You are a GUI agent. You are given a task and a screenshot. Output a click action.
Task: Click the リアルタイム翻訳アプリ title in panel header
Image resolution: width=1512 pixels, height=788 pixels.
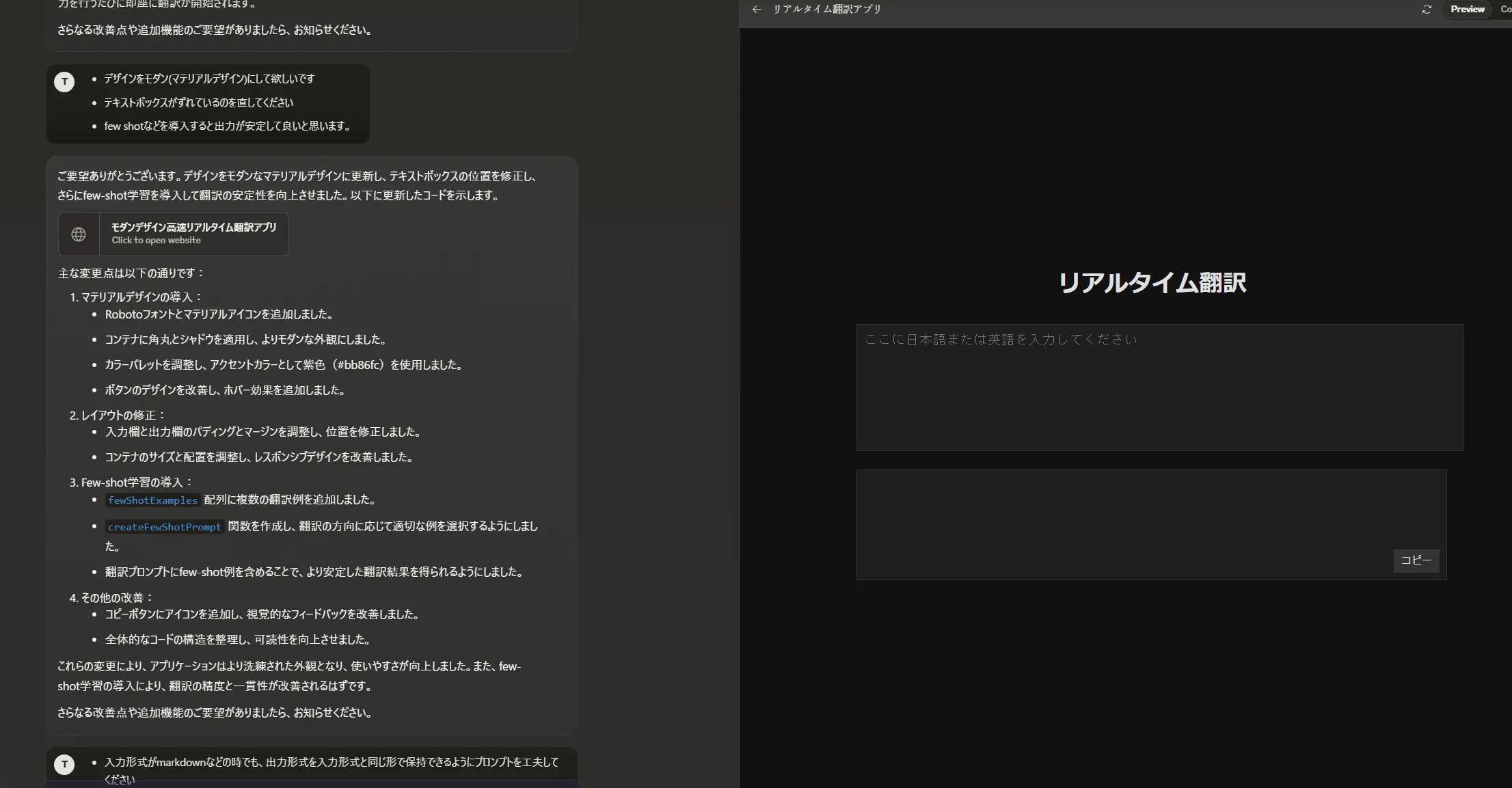(826, 10)
